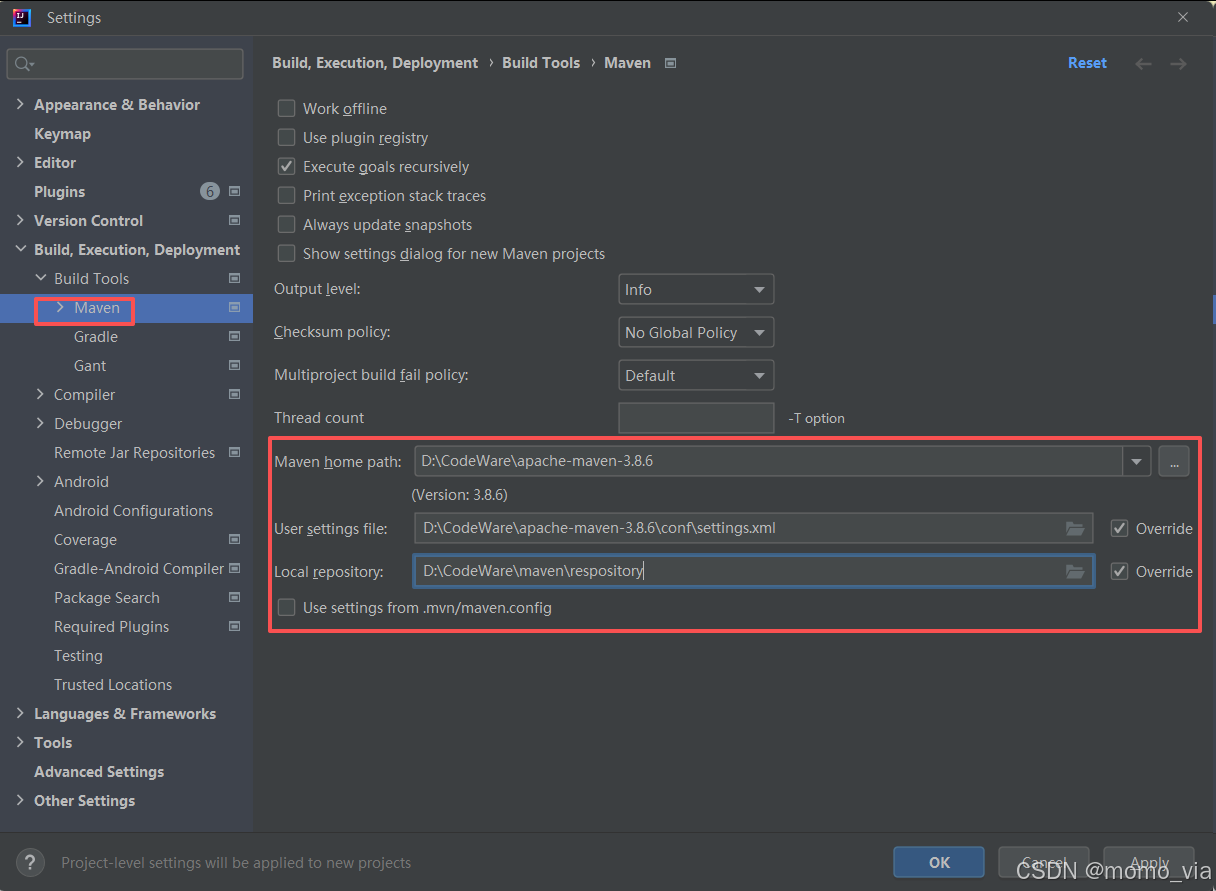Select Testing in settings tree
This screenshot has width=1216, height=891.
point(78,655)
